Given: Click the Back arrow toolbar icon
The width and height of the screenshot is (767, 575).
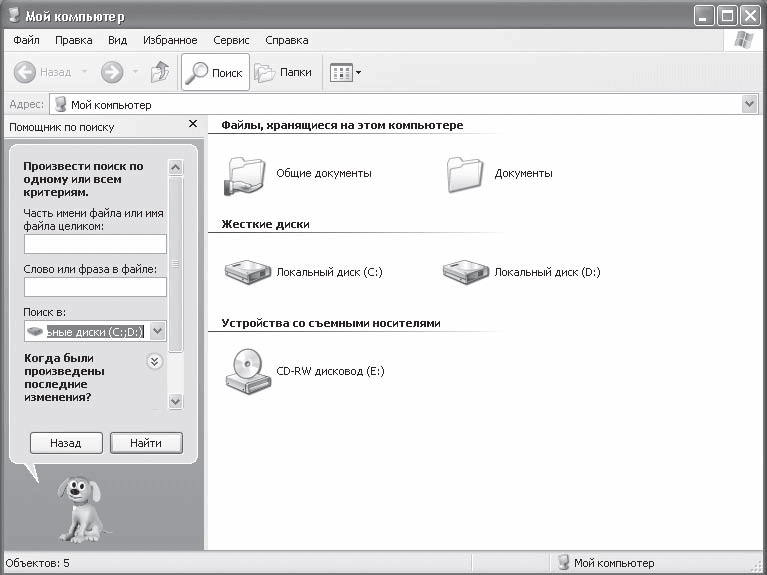Looking at the screenshot, I should click(x=24, y=72).
